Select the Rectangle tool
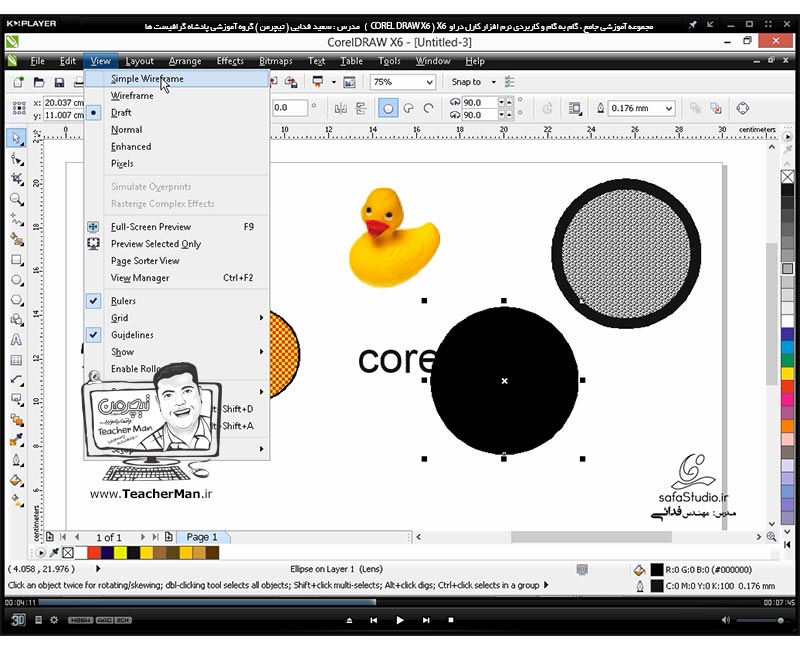Viewport: 800px width, 650px height. [16, 260]
